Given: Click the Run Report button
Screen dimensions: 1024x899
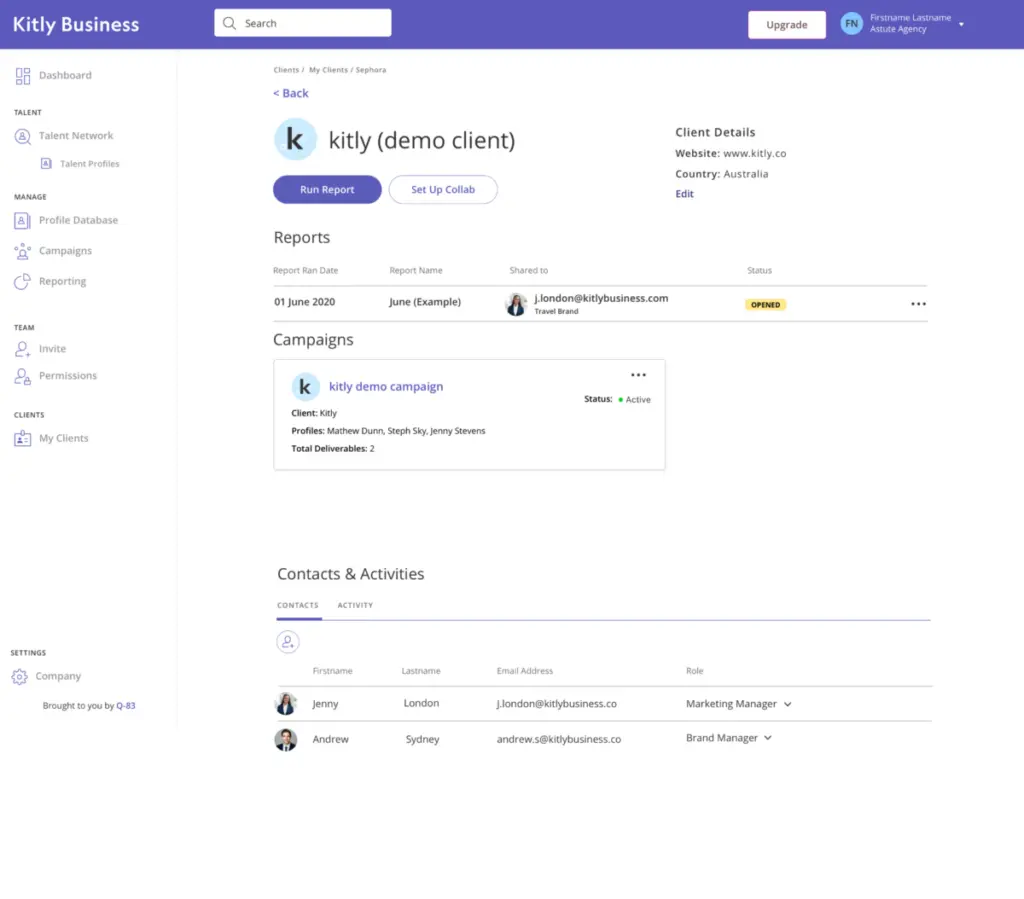Looking at the screenshot, I should tap(326, 189).
